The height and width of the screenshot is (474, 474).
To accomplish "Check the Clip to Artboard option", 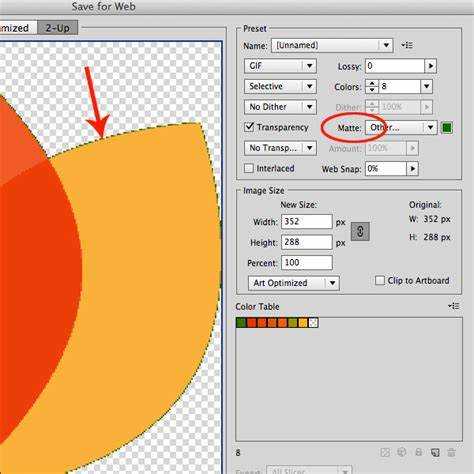I will pos(380,280).
